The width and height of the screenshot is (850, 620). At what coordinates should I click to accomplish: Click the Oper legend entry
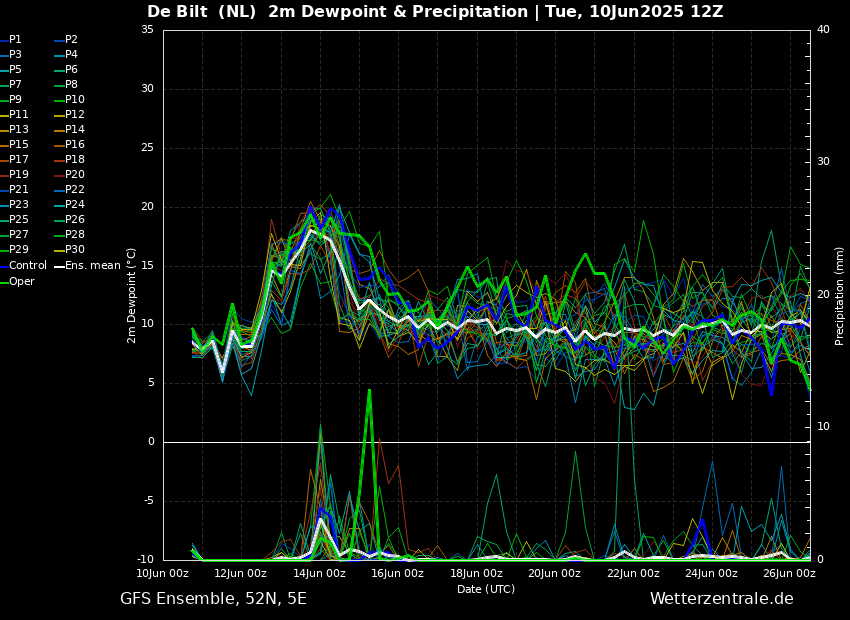click(22, 281)
